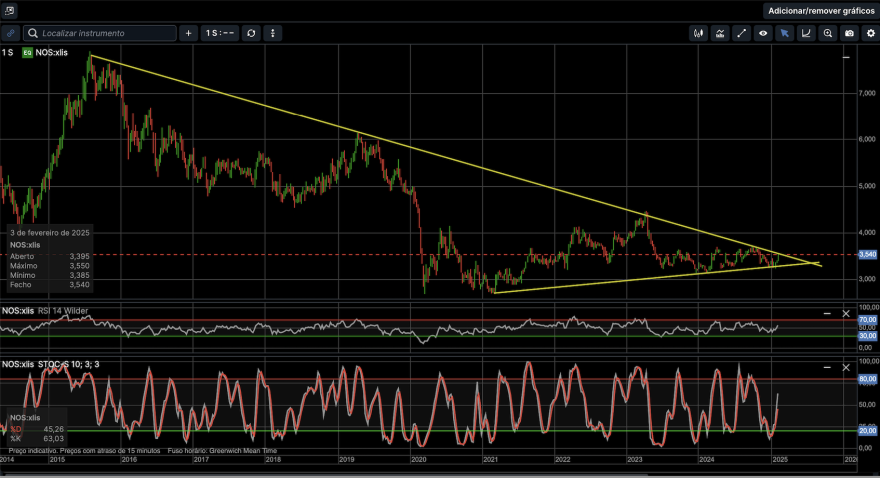This screenshot has height=478, width=880.
Task: Select the blue arrow pointer tool
Action: click(785, 33)
